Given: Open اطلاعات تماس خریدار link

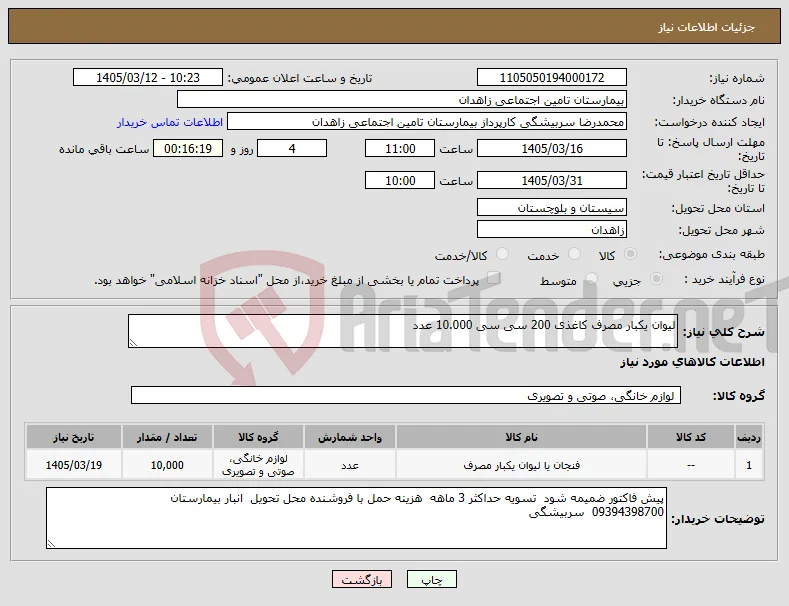Looking at the screenshot, I should pyautogui.click(x=170, y=122).
